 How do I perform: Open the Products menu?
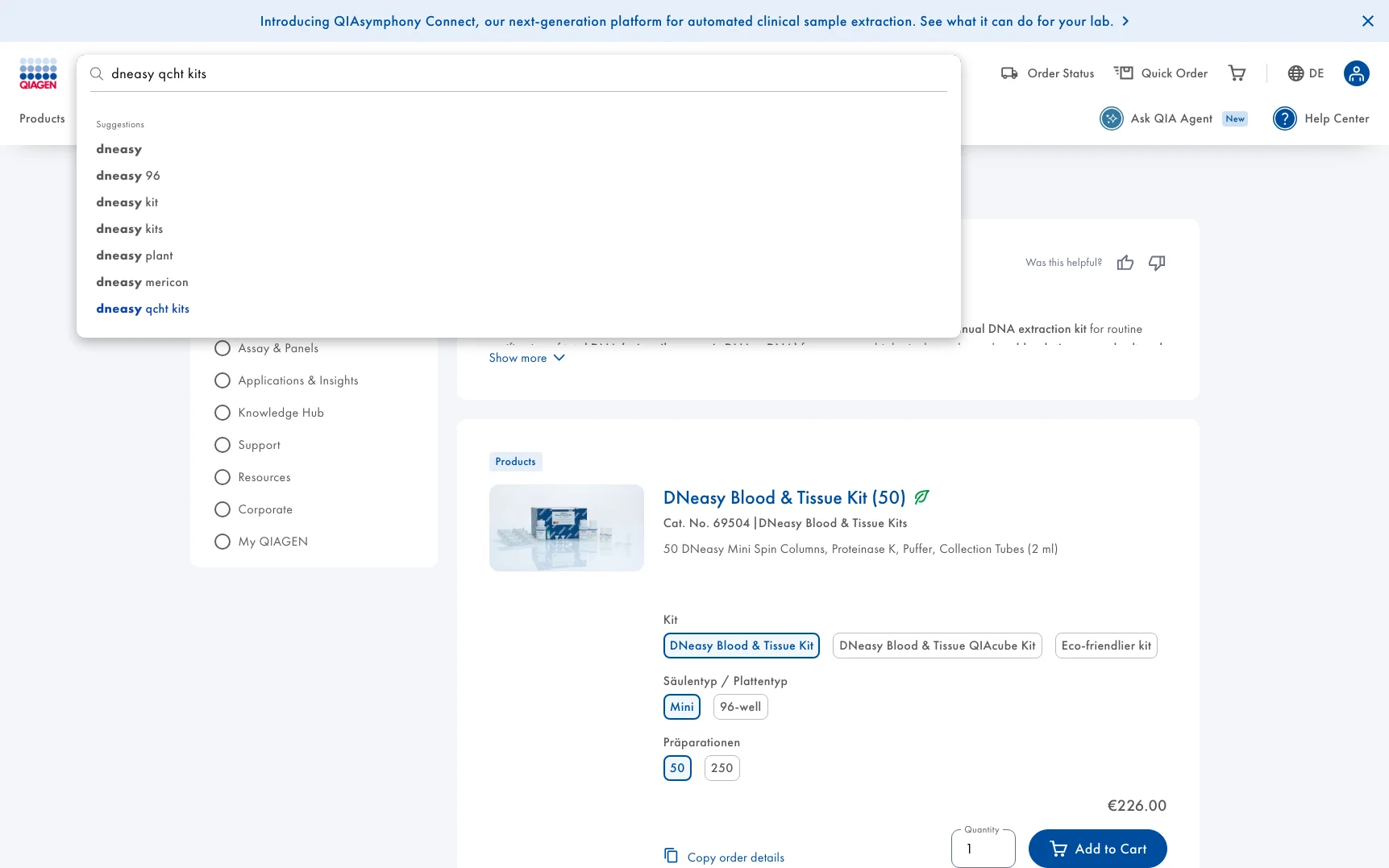[x=42, y=118]
